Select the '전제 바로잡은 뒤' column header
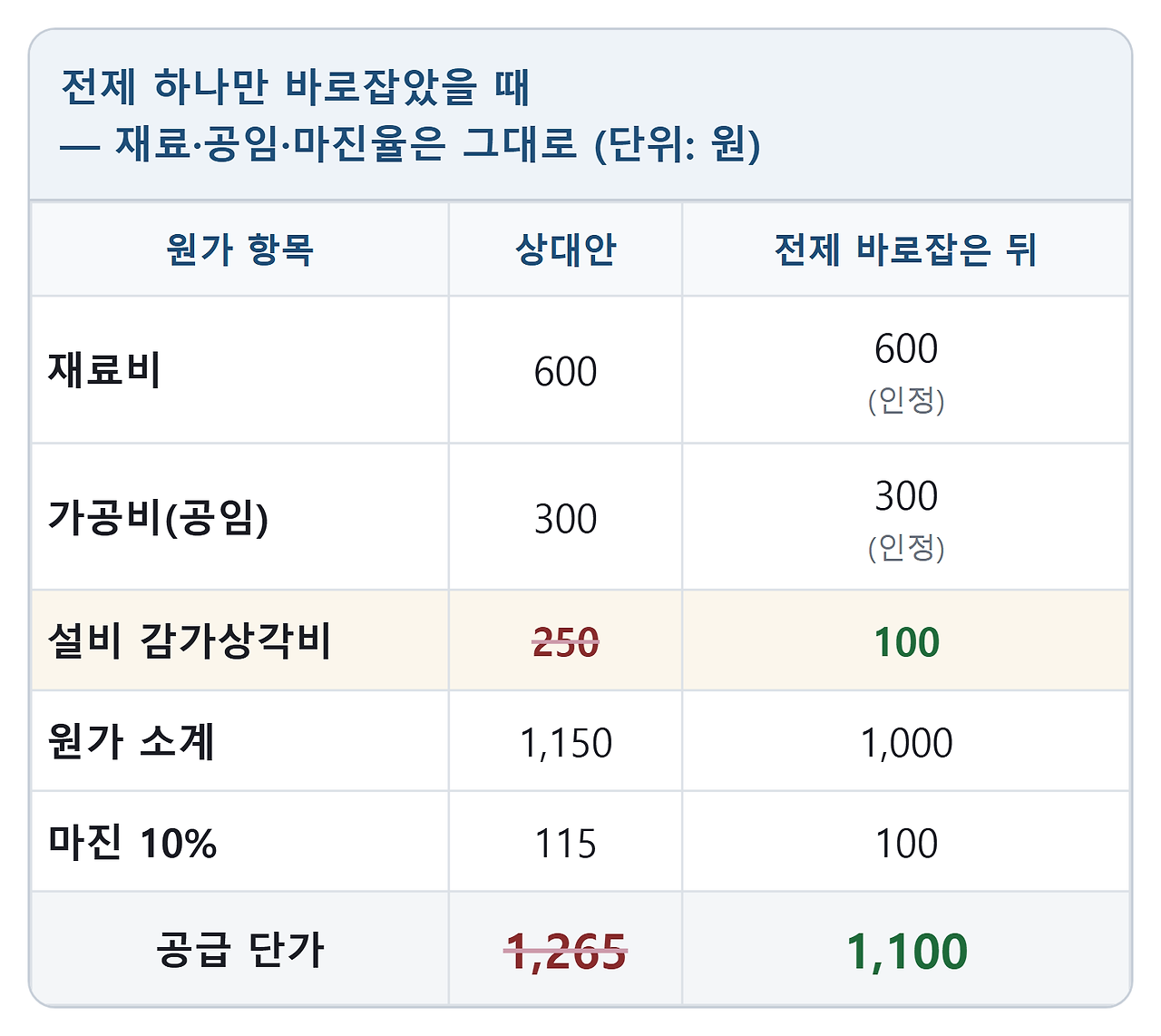 click(x=906, y=249)
